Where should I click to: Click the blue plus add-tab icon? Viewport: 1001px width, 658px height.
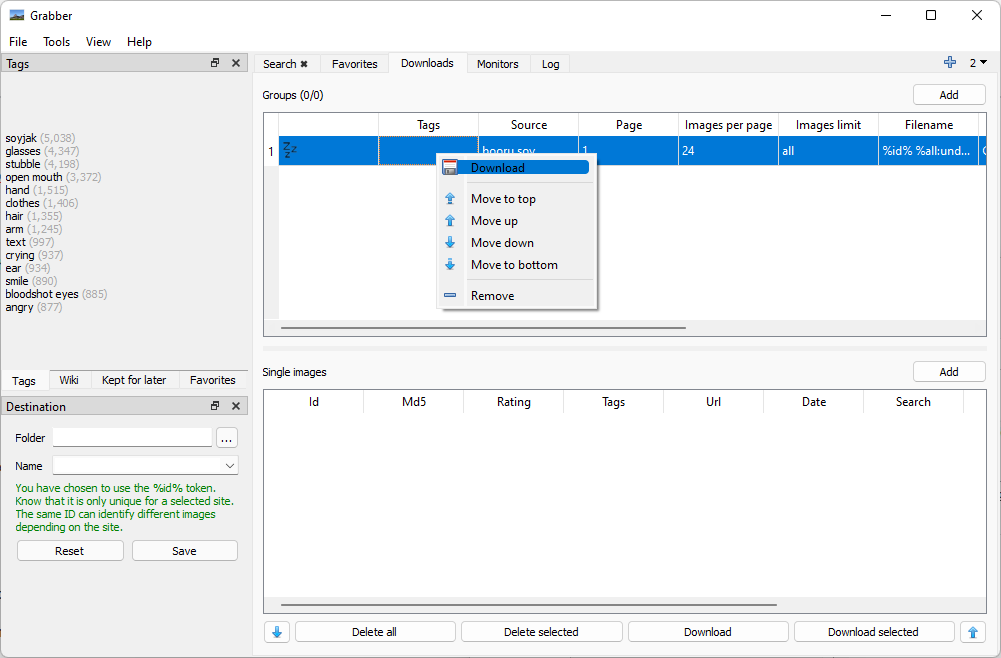(949, 63)
